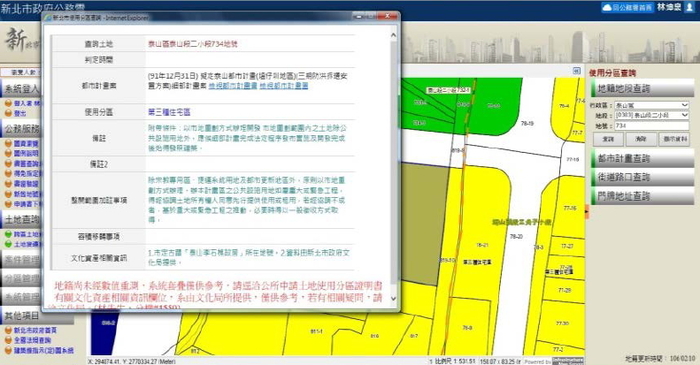
Task: Expand the 地籍地段查詢 section
Action: coord(642,88)
